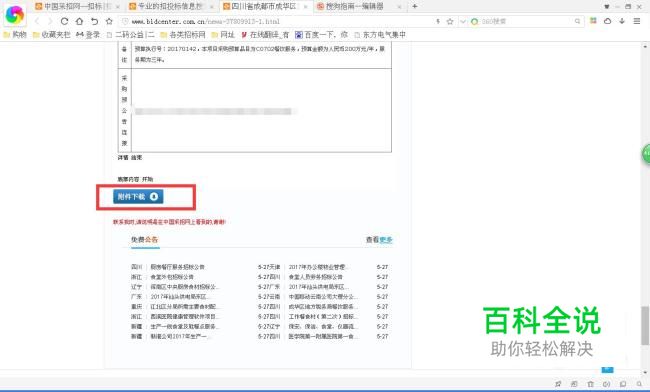Screen dimensions: 650x392
Task: Close the 四川省成都市成华区 tab
Action: click(x=306, y=7)
